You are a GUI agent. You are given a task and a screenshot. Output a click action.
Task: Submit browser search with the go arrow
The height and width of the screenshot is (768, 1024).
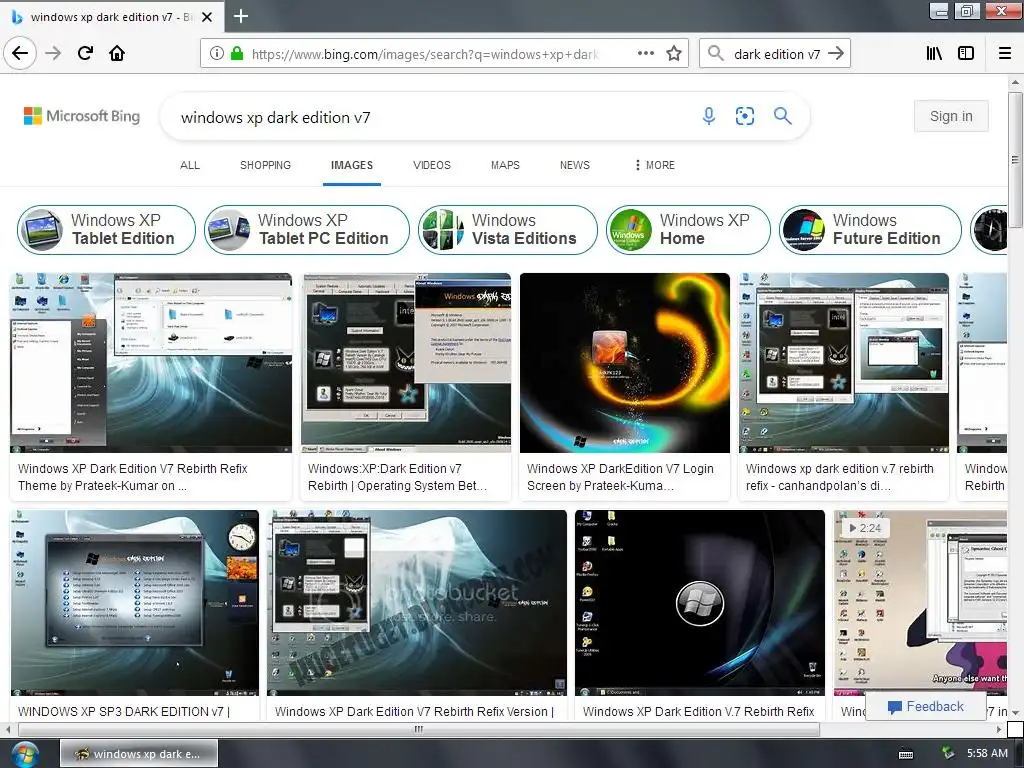[836, 54]
